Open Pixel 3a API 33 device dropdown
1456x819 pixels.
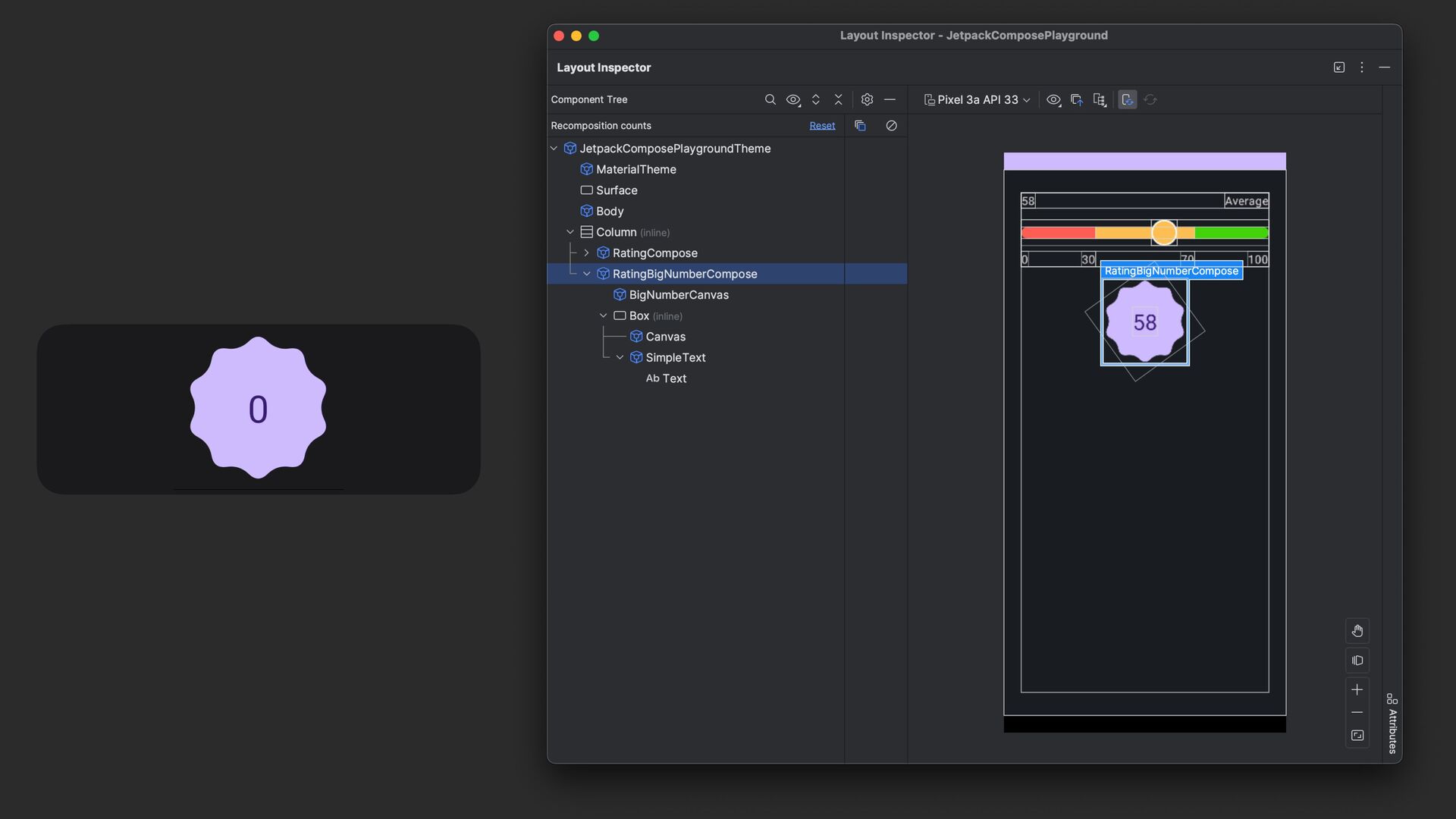pos(977,99)
